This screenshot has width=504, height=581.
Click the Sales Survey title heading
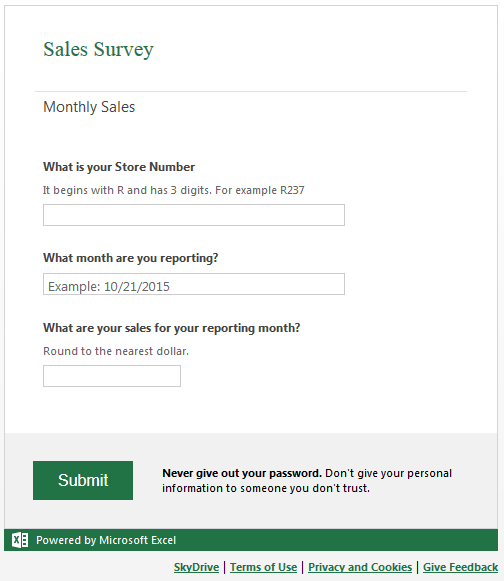[98, 49]
